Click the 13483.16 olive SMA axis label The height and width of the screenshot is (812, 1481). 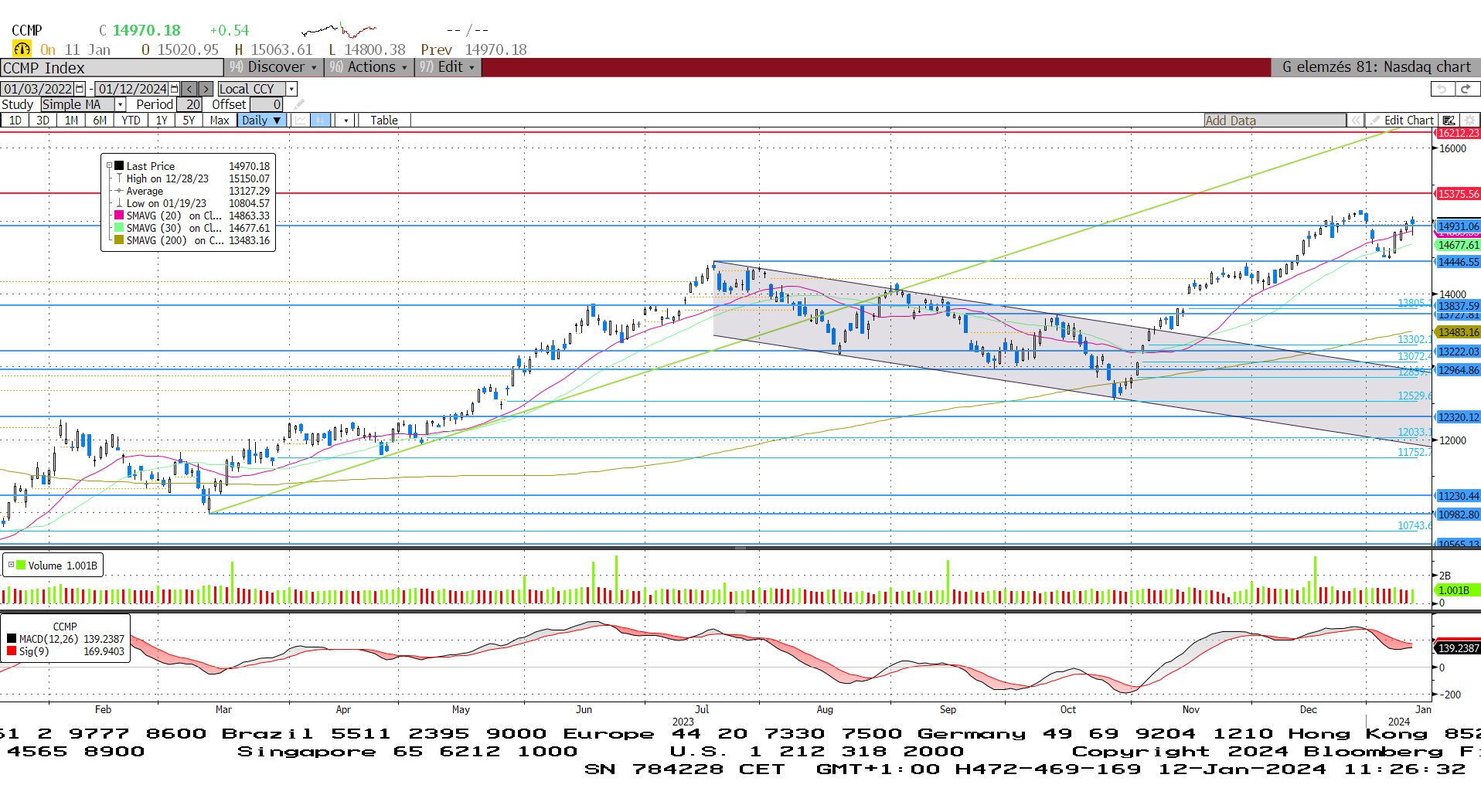pyautogui.click(x=1458, y=332)
